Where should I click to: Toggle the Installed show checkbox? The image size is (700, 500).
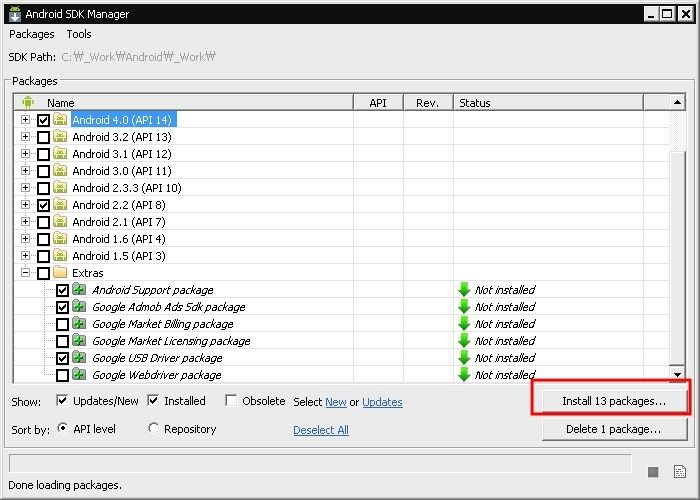point(153,400)
